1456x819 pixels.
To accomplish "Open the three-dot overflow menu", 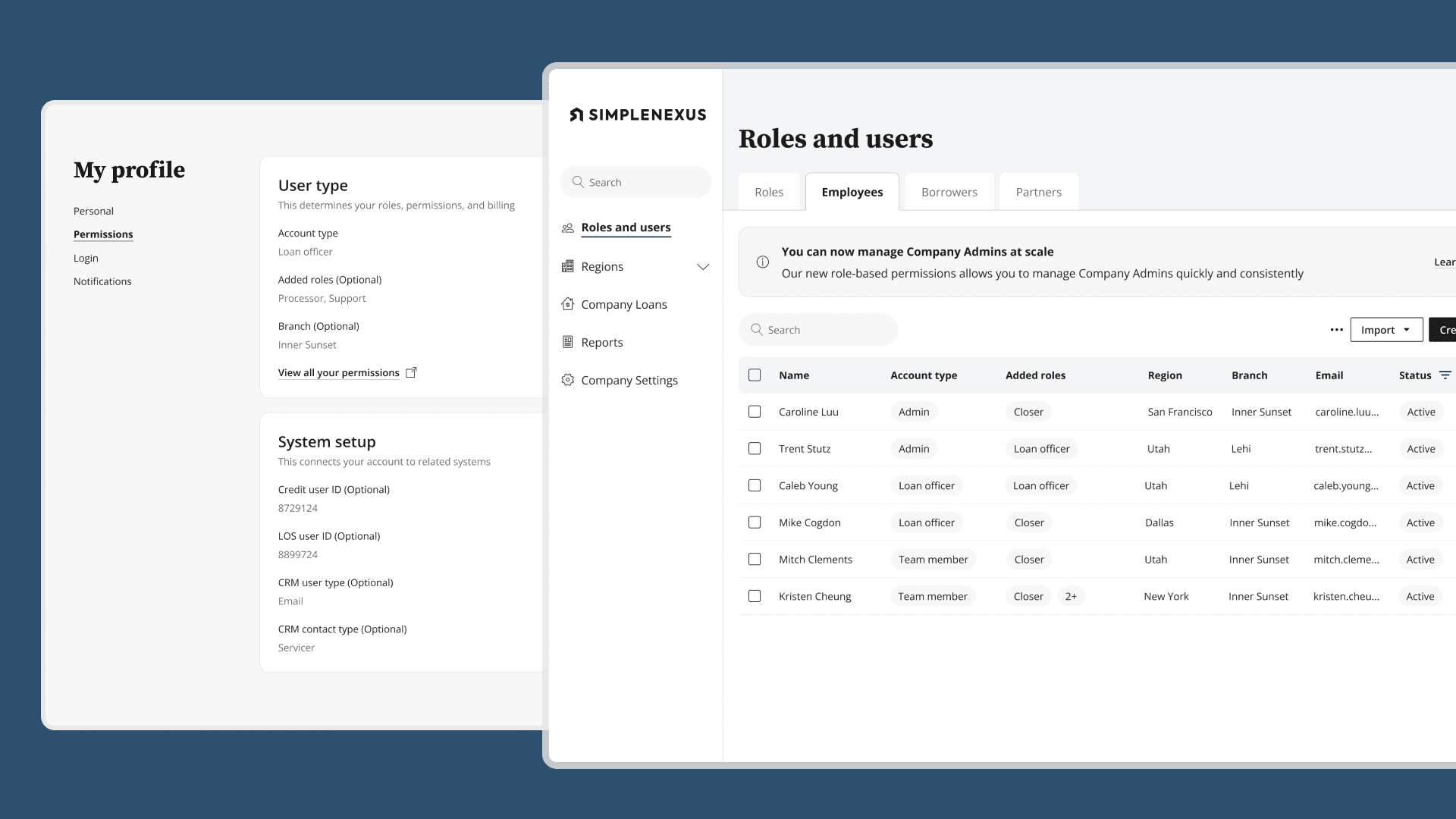I will tap(1336, 329).
